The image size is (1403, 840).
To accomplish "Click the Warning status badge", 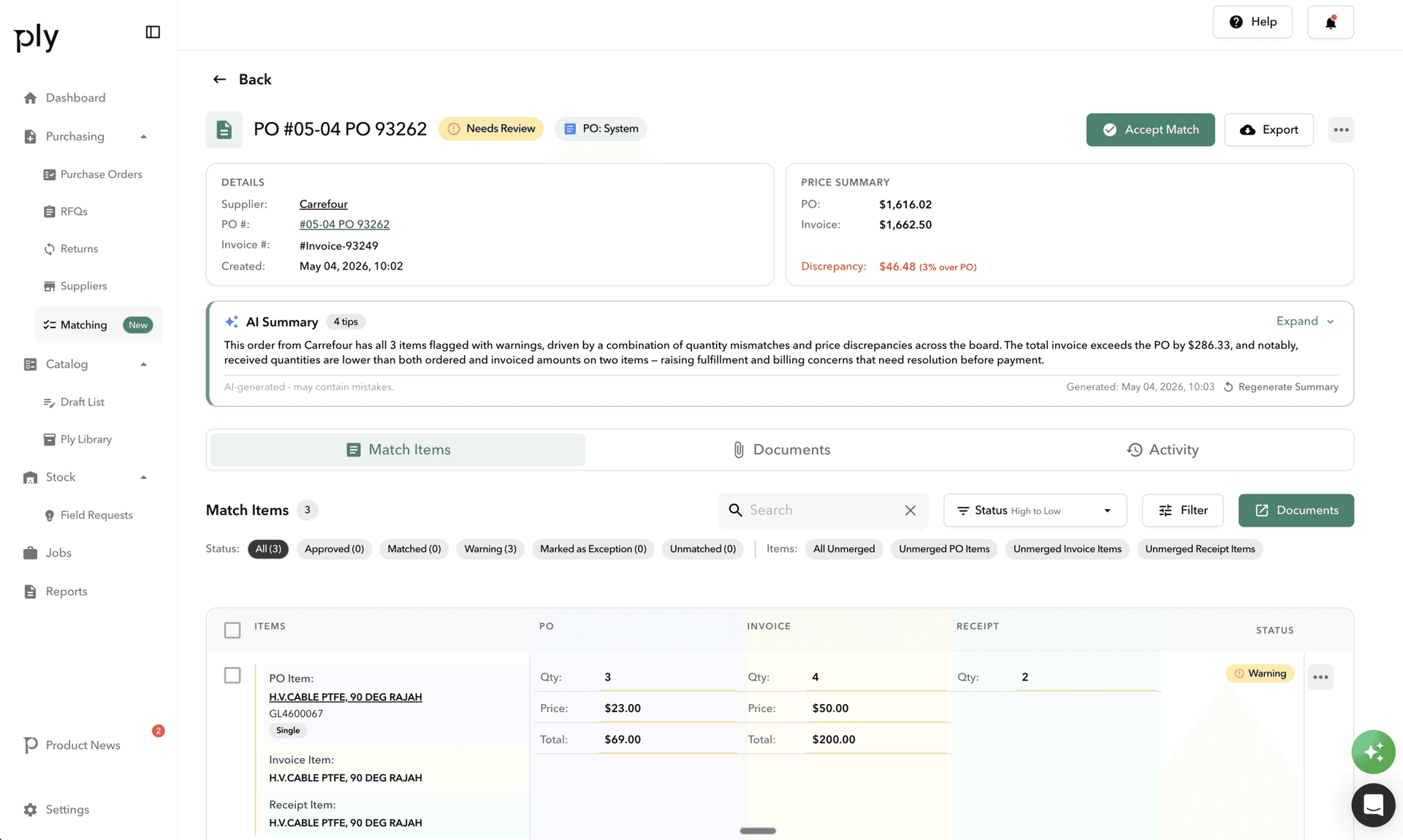I will 1260,673.
